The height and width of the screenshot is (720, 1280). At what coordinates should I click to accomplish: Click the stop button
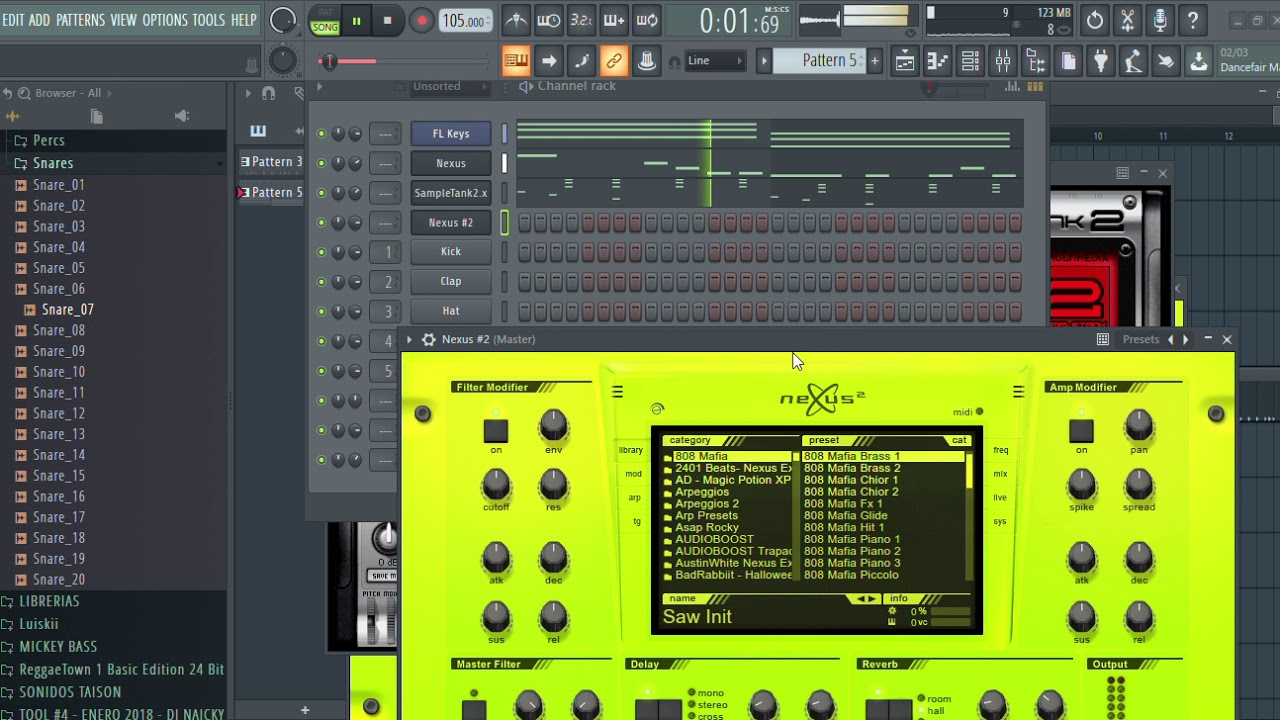(387, 21)
